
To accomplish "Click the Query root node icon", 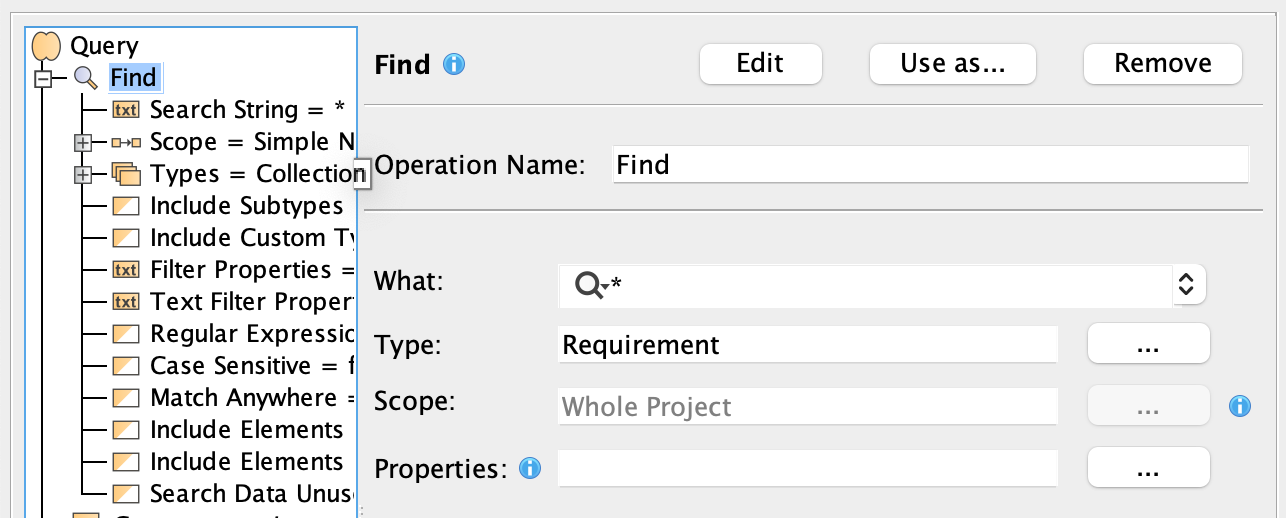I will pyautogui.click(x=47, y=46).
